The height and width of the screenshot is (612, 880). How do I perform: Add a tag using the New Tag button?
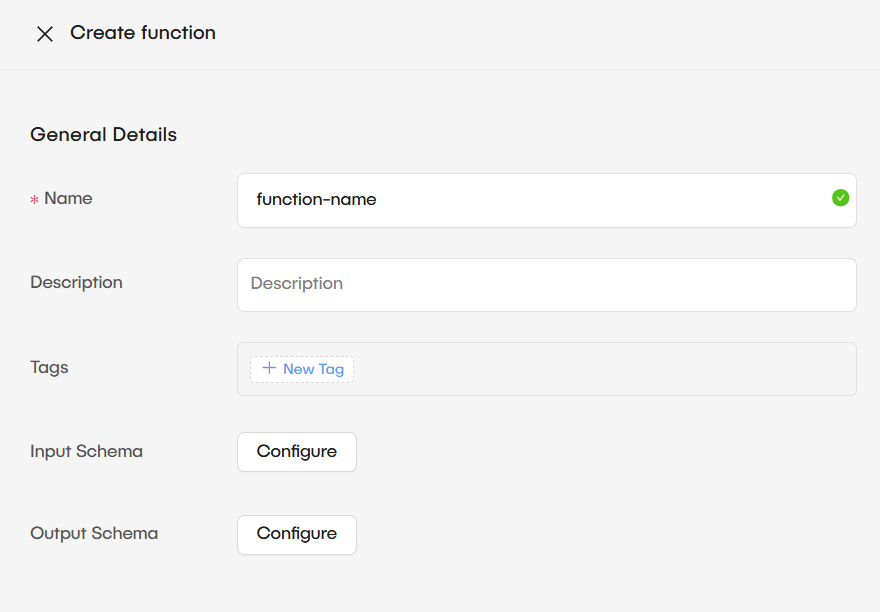point(301,368)
